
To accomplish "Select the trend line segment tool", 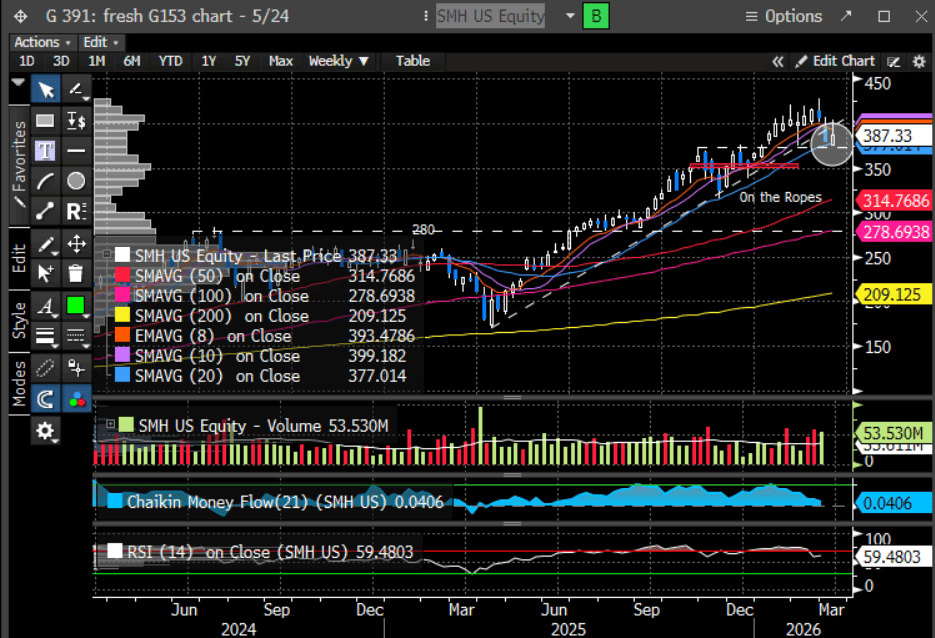I will (x=46, y=210).
